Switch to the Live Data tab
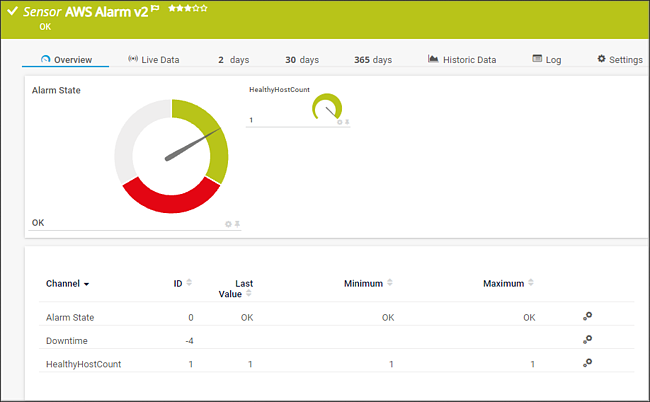 (154, 60)
